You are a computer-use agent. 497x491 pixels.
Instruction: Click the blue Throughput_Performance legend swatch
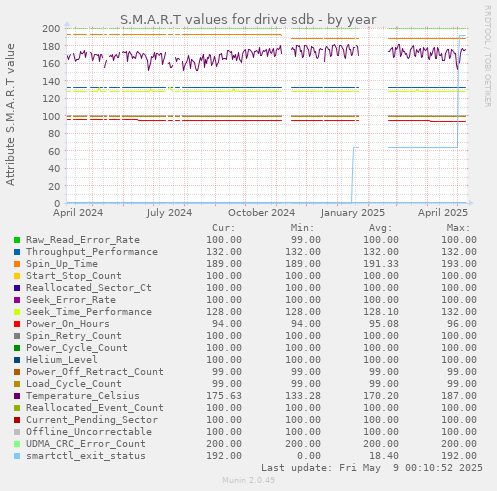point(17,252)
